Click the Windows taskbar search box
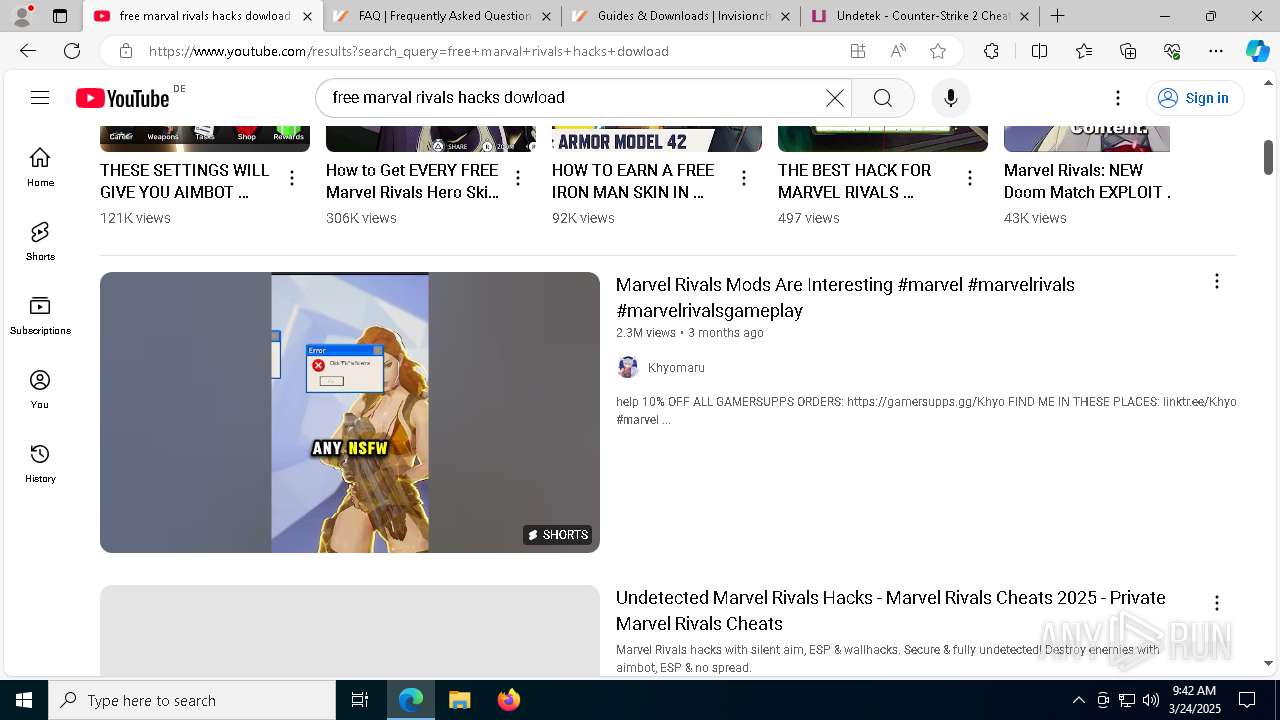The width and height of the screenshot is (1280, 720). (192, 700)
